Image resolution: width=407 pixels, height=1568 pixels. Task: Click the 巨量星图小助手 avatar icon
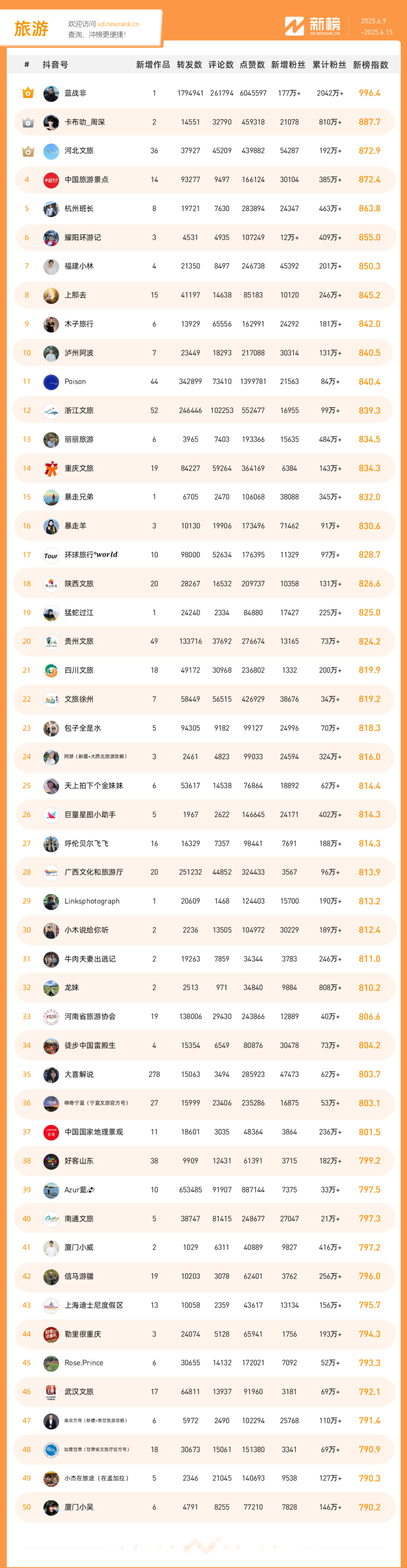point(51,814)
